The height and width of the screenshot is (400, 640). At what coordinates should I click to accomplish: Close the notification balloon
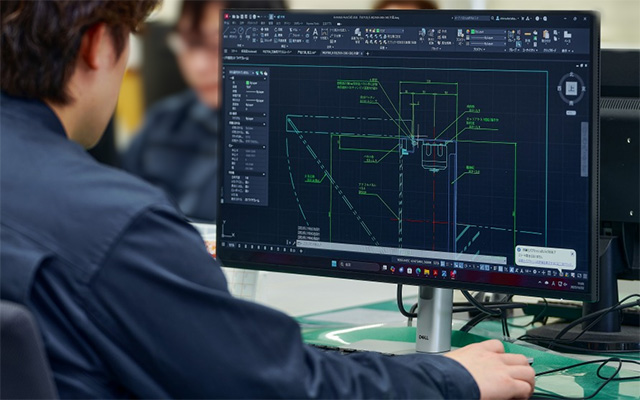click(572, 254)
